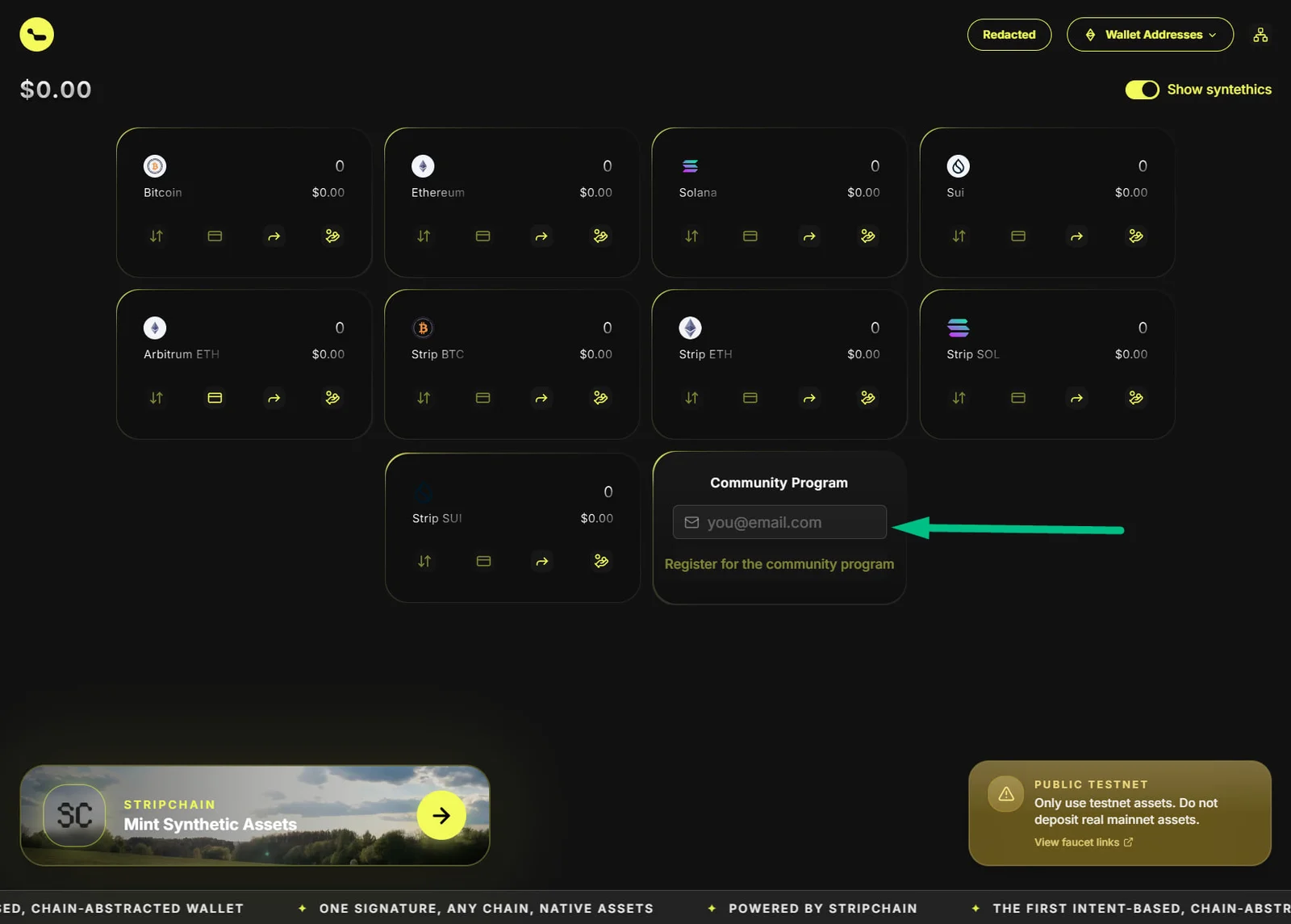
Task: Click the network nodes icon at top right
Action: 1260,35
